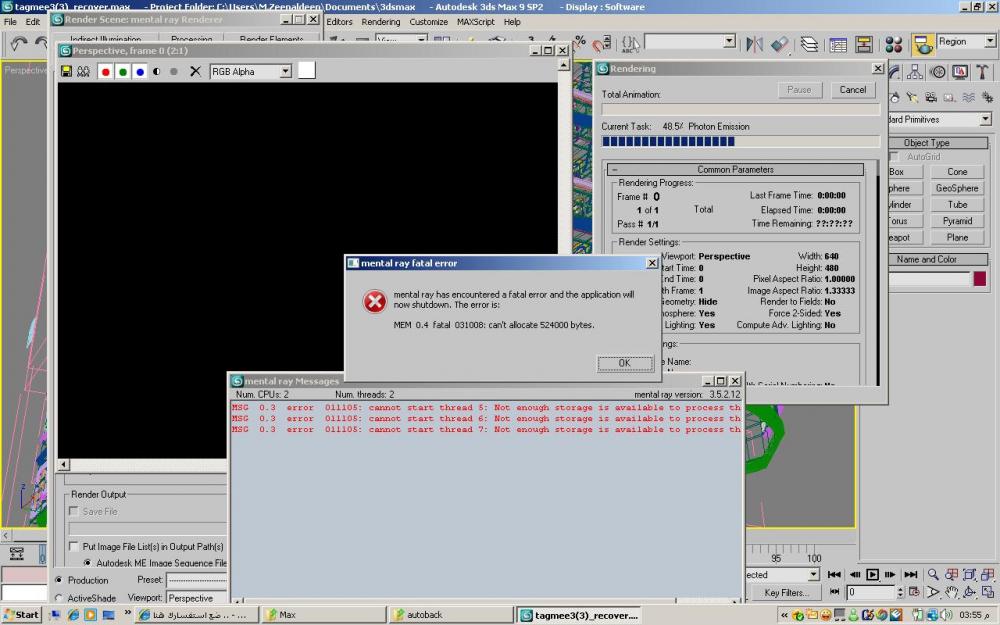
Task: Click the Tube primitive button
Action: coord(957,205)
